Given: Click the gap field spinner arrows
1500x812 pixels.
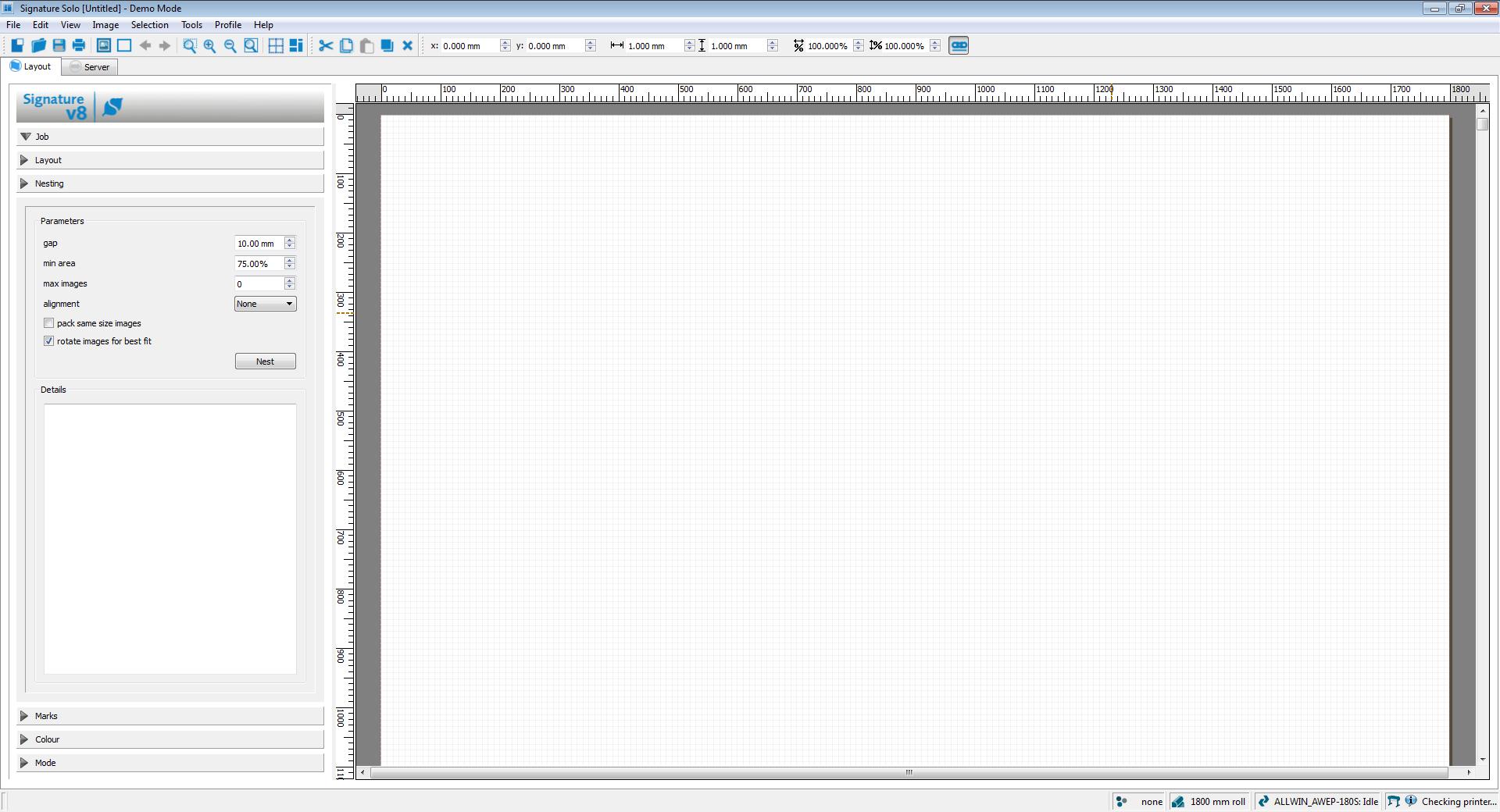Looking at the screenshot, I should pos(290,244).
